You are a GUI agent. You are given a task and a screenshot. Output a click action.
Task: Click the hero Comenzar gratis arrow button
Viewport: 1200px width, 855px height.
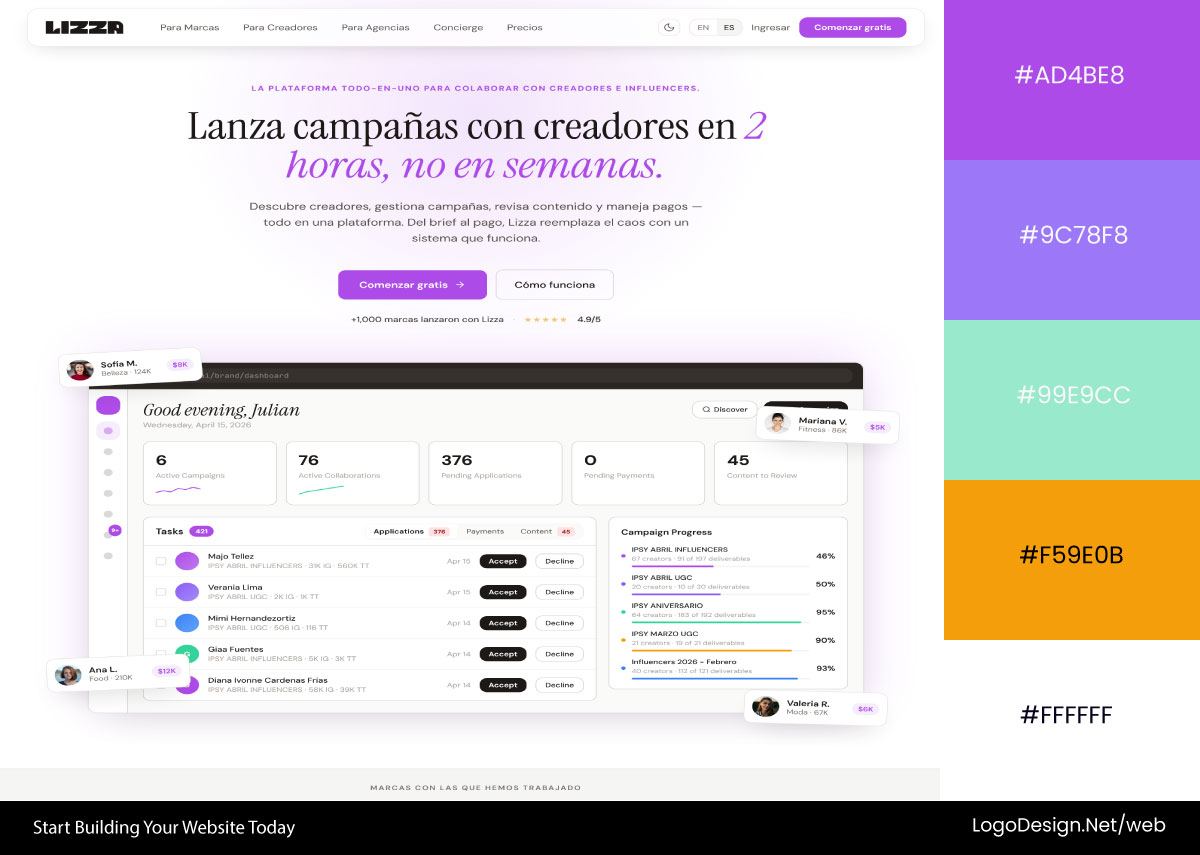pos(412,284)
